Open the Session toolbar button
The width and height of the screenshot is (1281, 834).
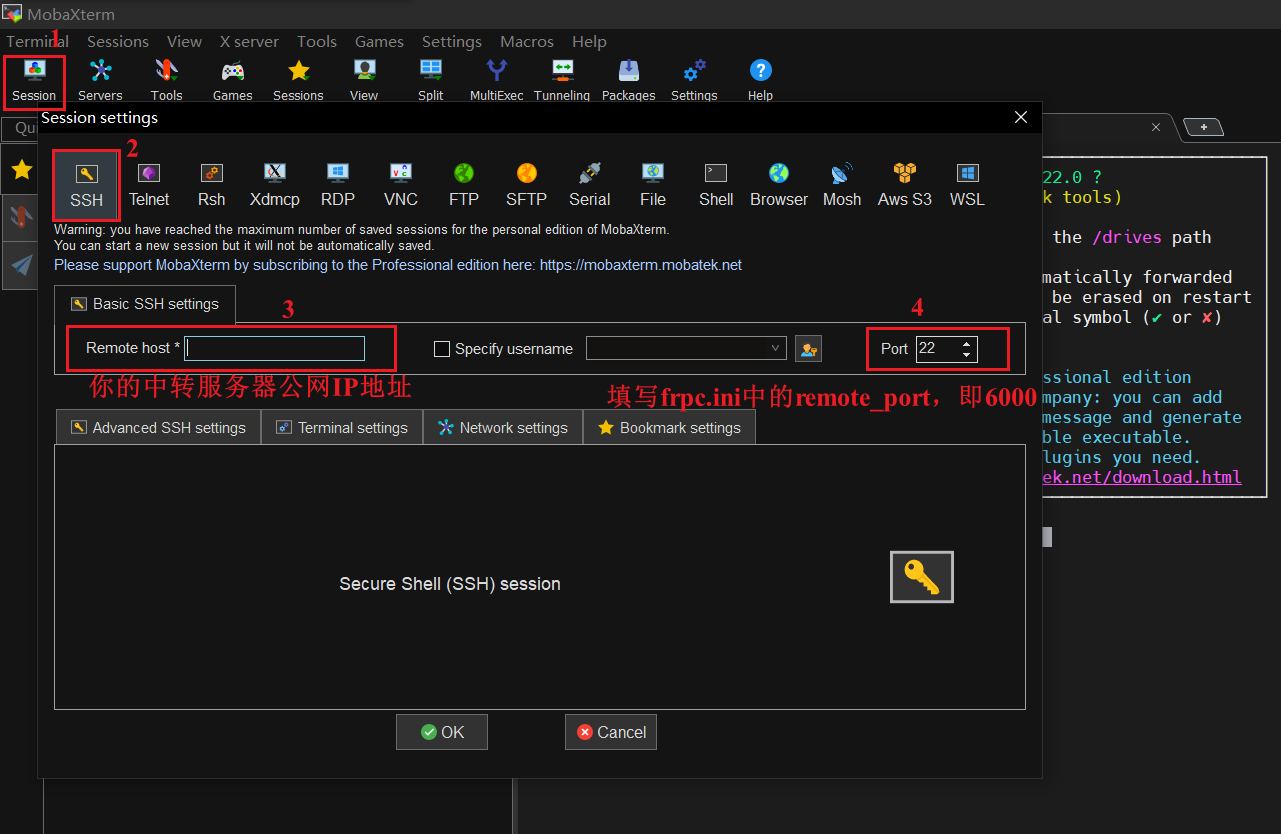(34, 81)
